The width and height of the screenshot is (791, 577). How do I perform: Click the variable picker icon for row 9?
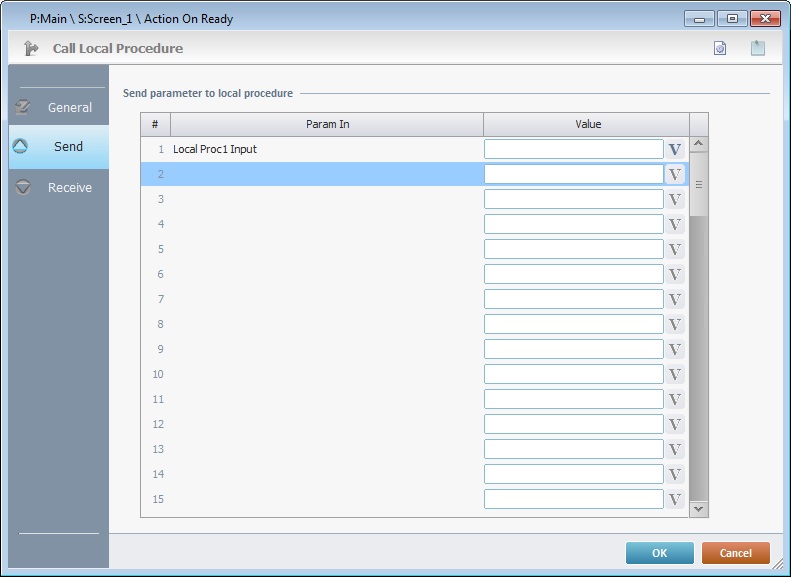coord(675,349)
